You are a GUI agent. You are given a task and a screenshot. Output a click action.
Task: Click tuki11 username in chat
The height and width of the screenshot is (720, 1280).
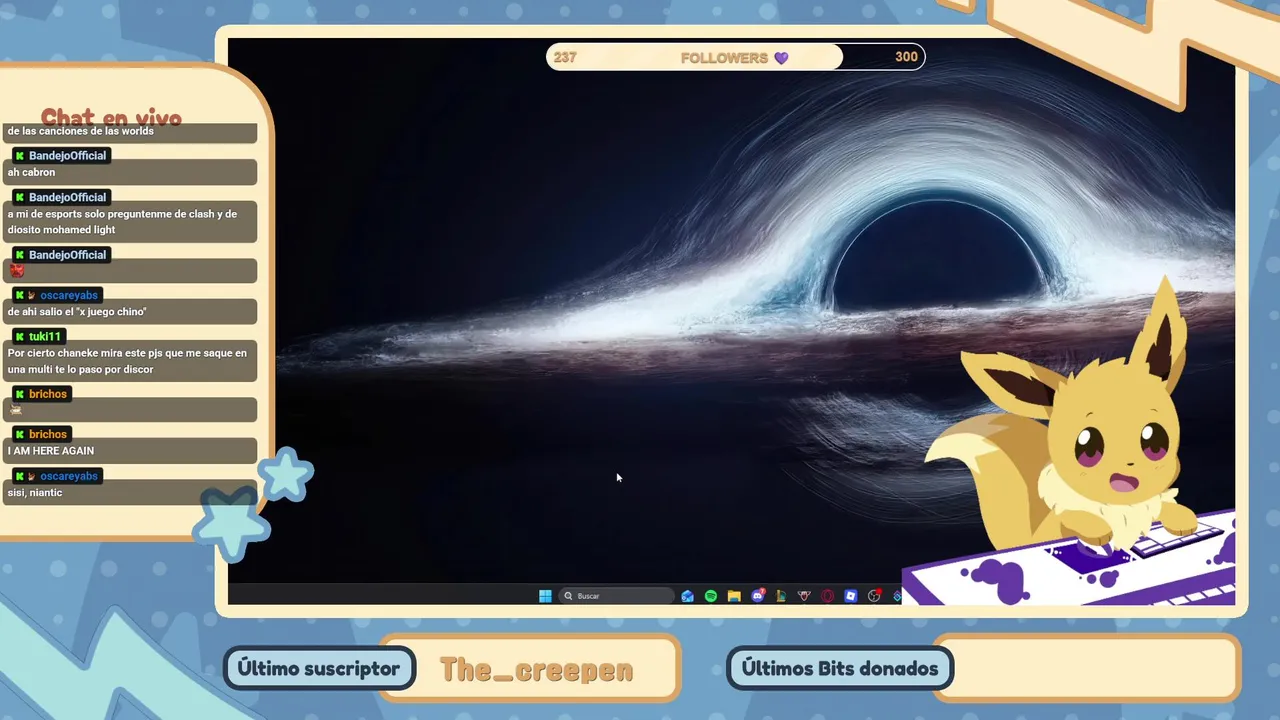pyautogui.click(x=45, y=337)
